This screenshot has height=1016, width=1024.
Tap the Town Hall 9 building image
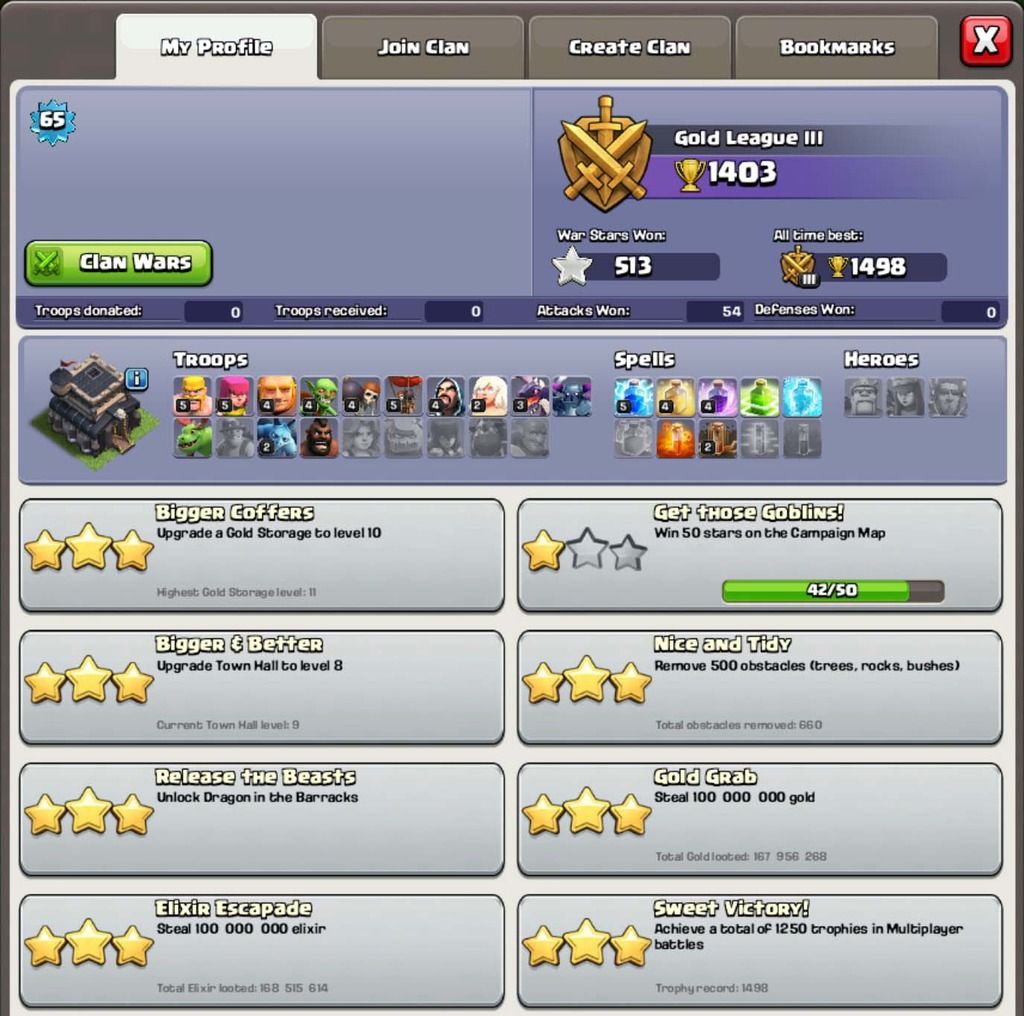[95, 411]
